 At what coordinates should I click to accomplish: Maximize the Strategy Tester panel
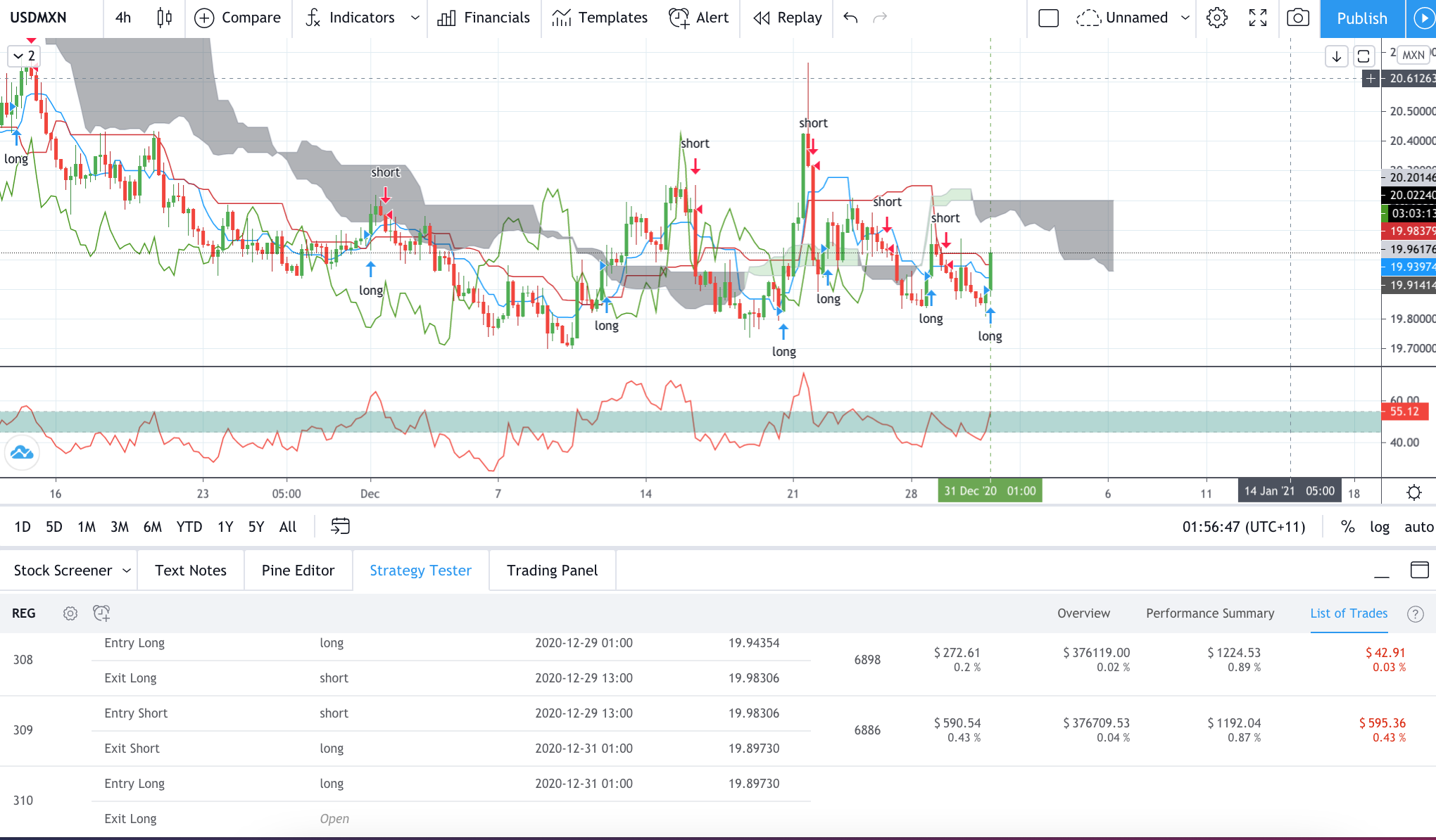point(1419,570)
